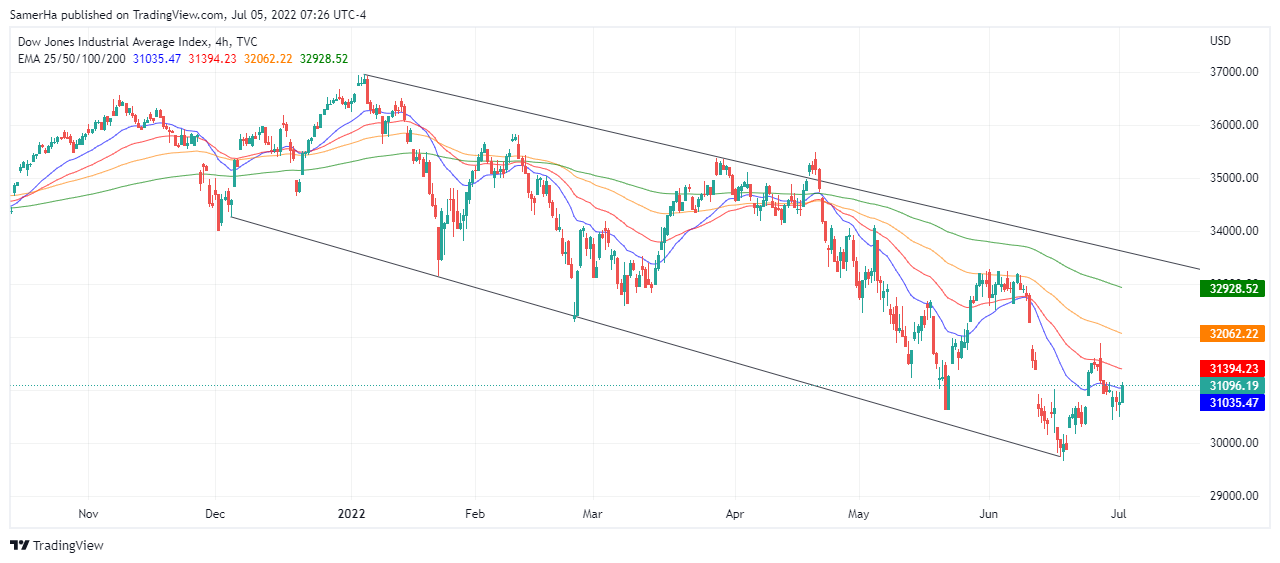Viewport: 1280px width, 563px height.
Task: Click the 29000.00 price axis label
Action: pos(1233,496)
